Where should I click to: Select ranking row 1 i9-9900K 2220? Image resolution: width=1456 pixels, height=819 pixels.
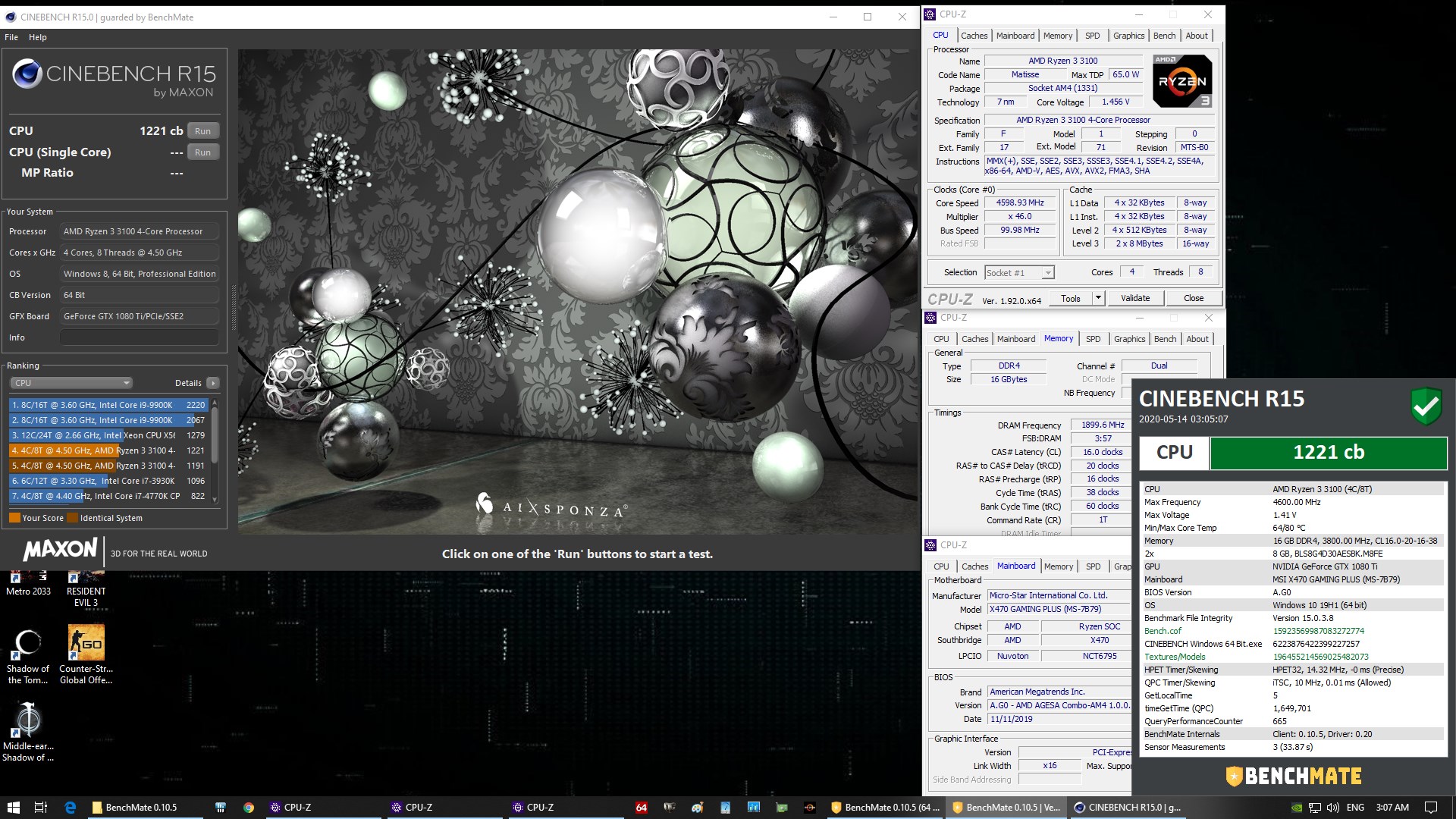click(x=108, y=405)
